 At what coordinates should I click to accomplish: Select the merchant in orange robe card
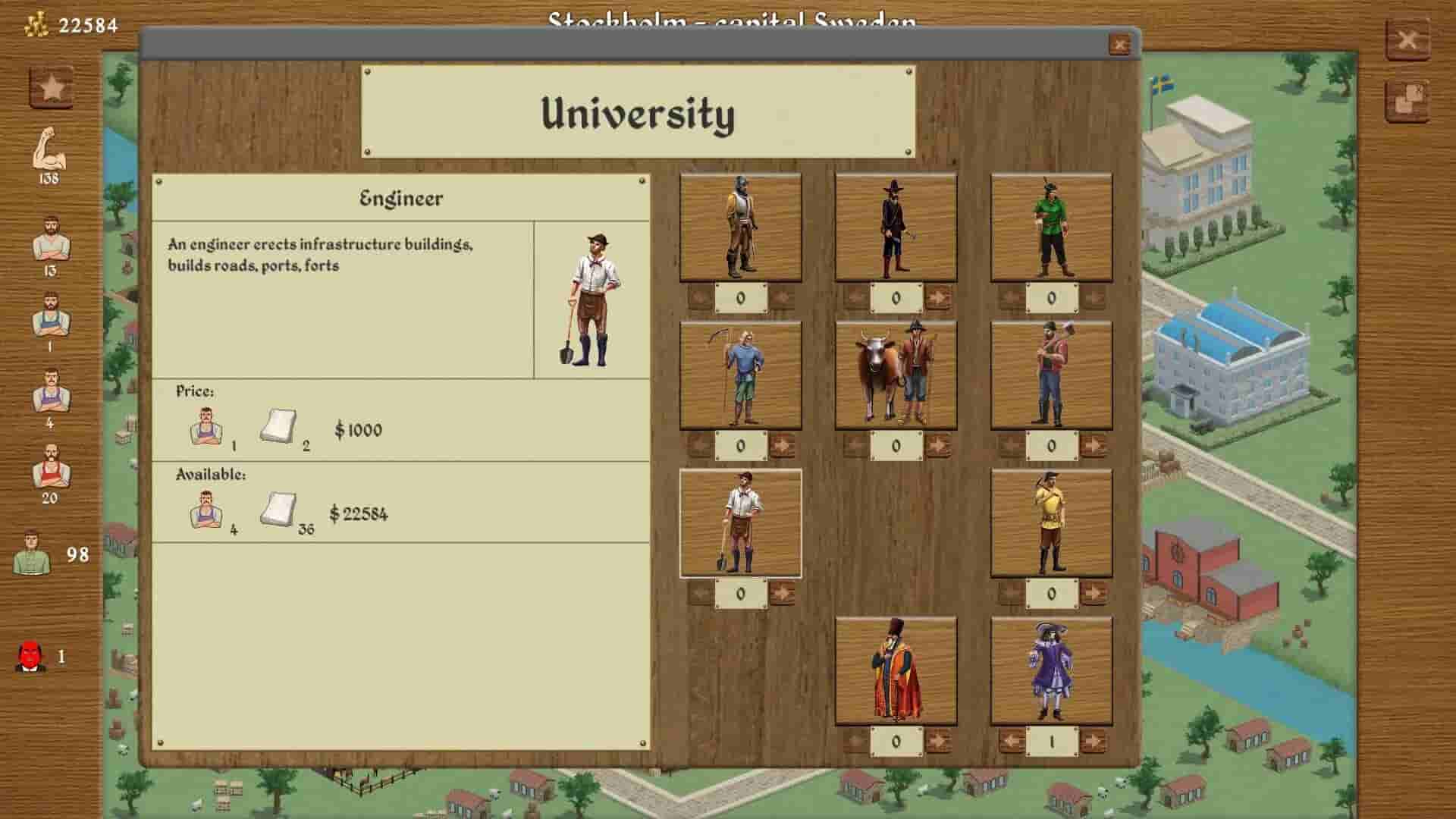click(x=896, y=671)
